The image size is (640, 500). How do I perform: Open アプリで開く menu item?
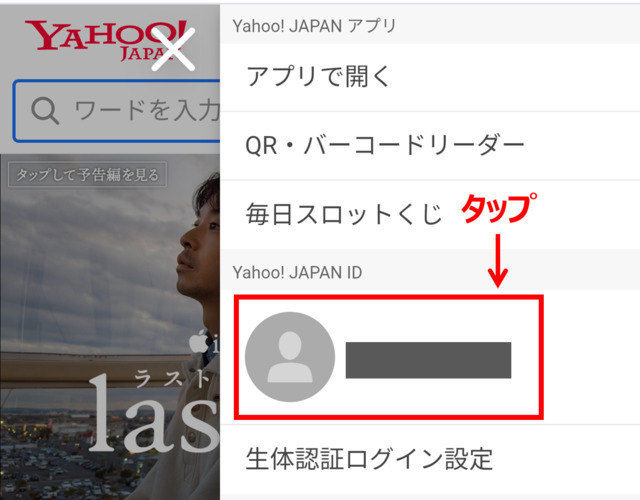click(x=430, y=77)
